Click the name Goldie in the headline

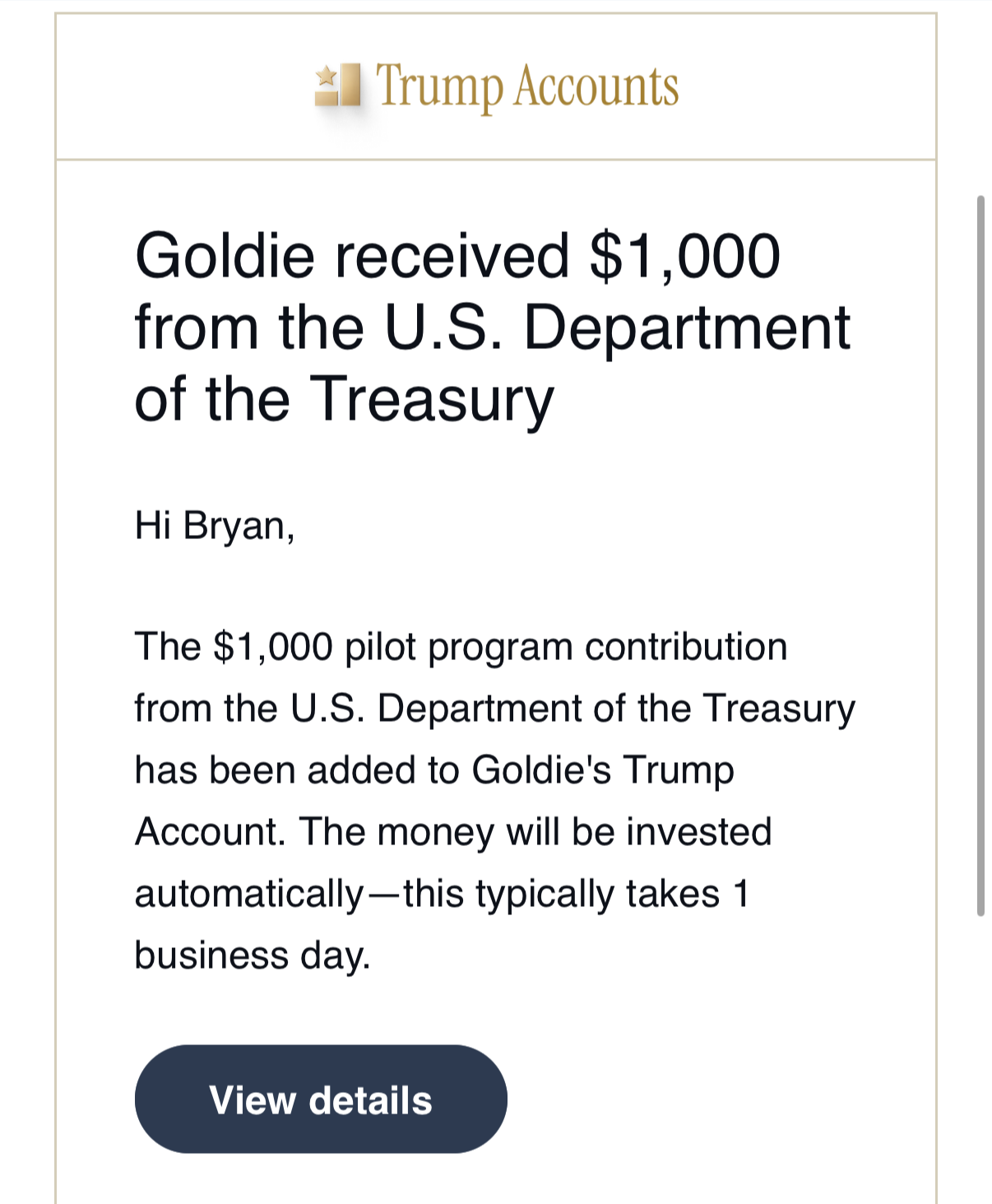tap(225, 256)
